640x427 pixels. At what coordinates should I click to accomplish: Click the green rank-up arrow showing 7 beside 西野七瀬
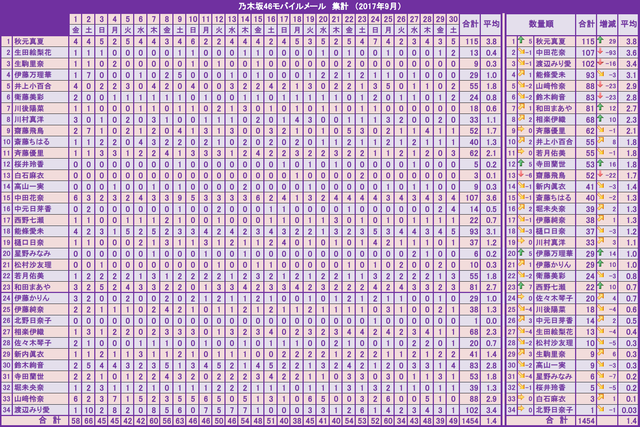point(521,286)
